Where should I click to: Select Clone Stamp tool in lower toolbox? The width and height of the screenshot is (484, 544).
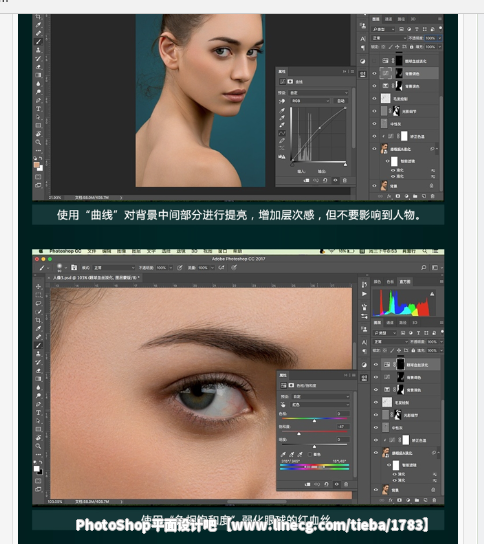pos(38,354)
